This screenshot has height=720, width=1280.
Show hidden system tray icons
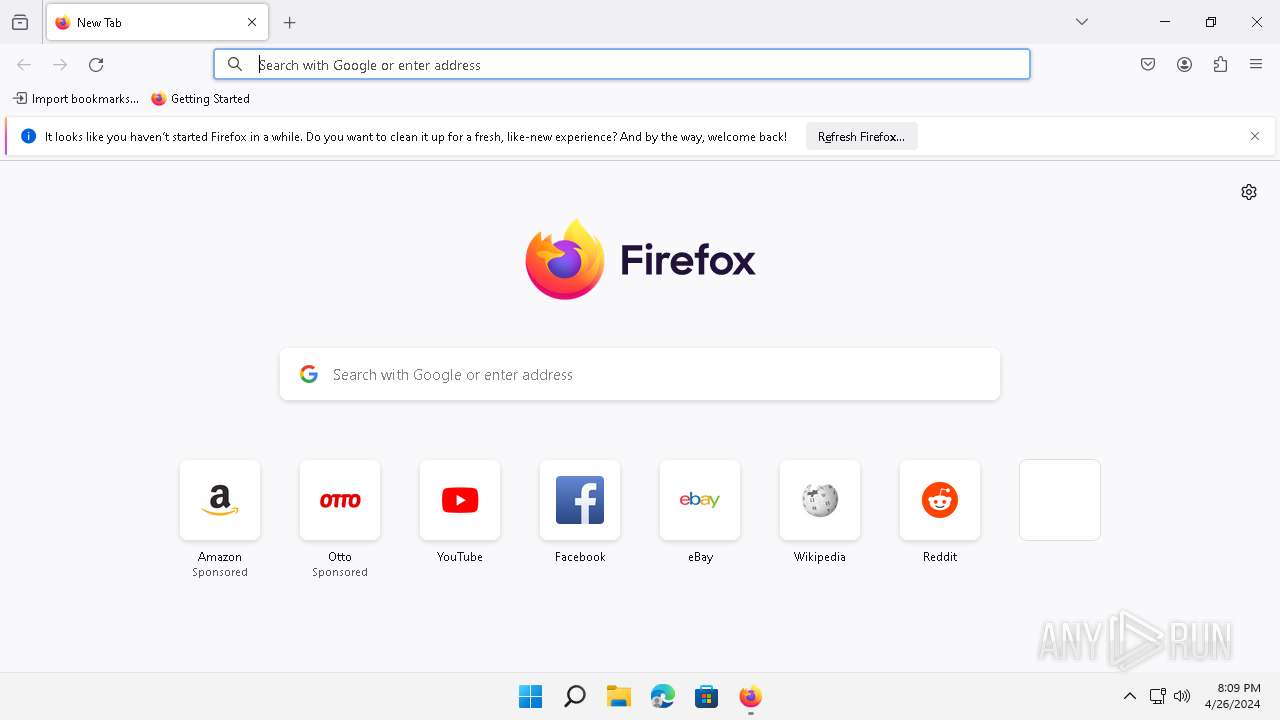[1130, 696]
